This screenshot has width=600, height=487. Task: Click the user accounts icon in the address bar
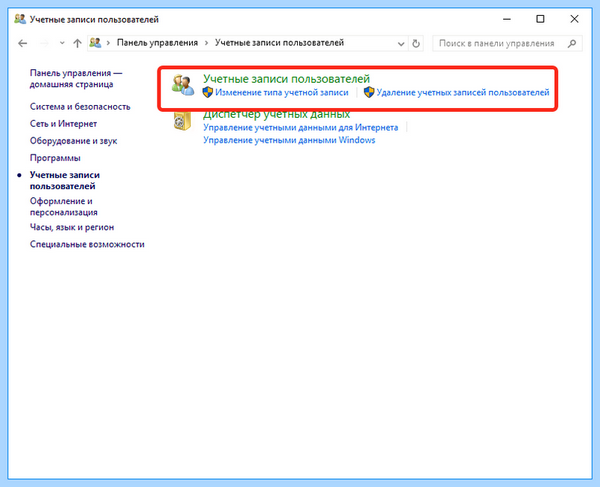click(x=95, y=43)
